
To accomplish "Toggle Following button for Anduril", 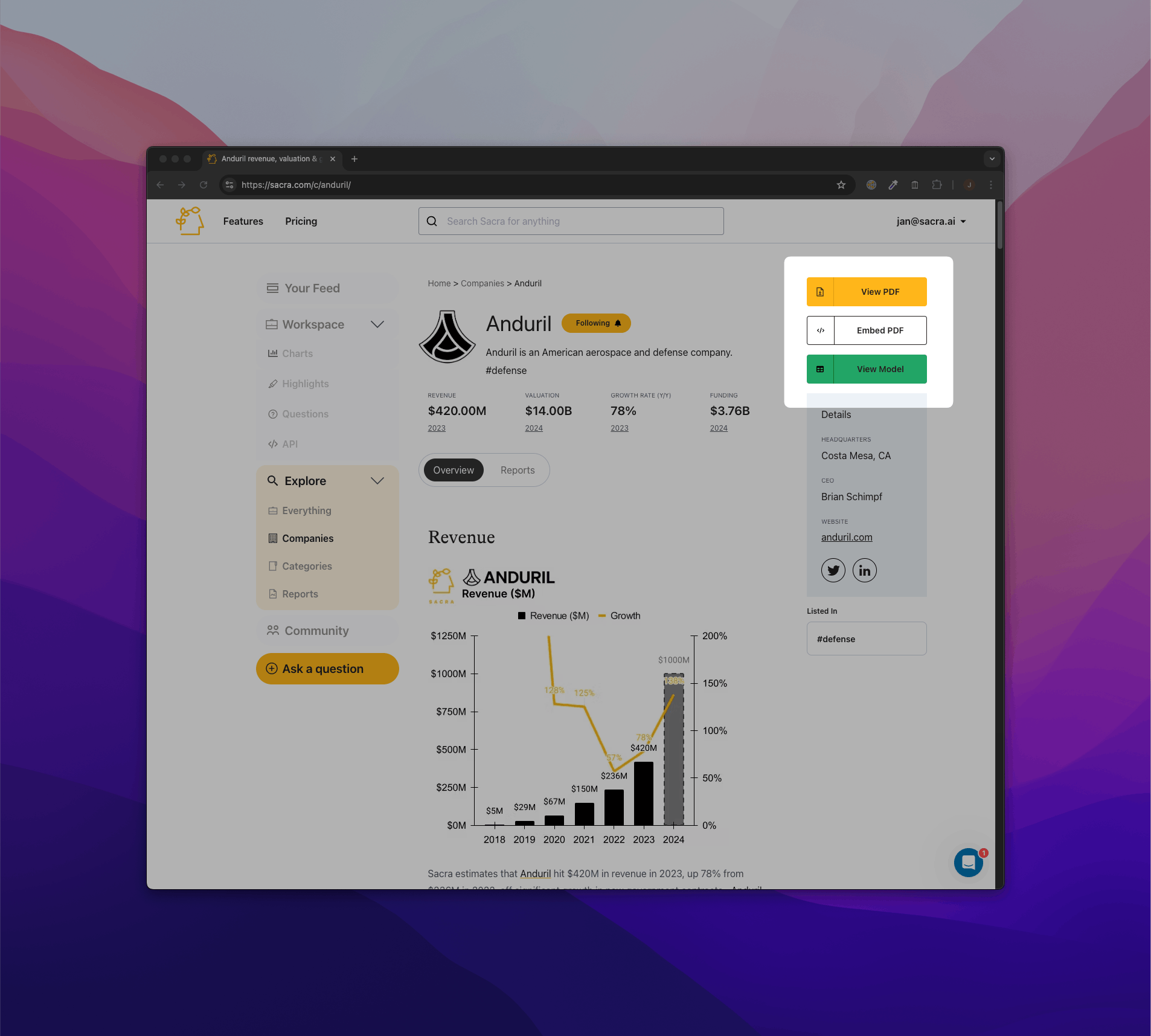I will [x=596, y=323].
